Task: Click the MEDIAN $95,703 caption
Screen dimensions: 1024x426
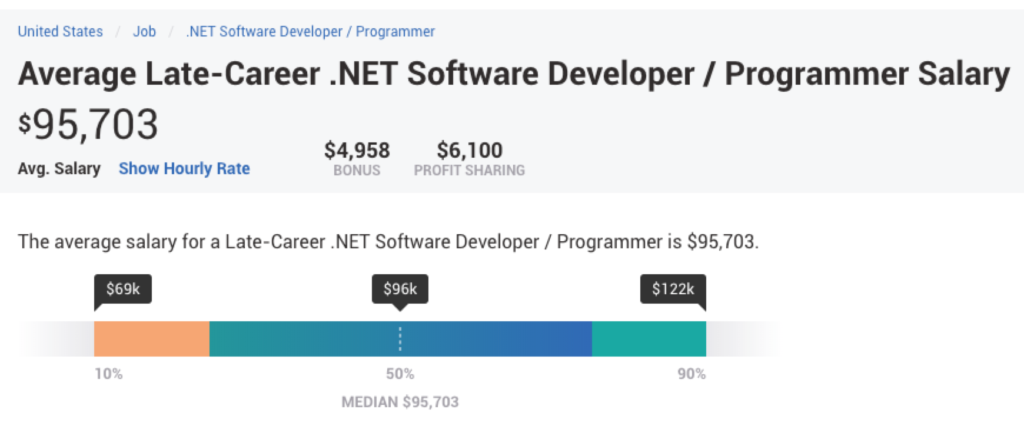Action: [400, 402]
